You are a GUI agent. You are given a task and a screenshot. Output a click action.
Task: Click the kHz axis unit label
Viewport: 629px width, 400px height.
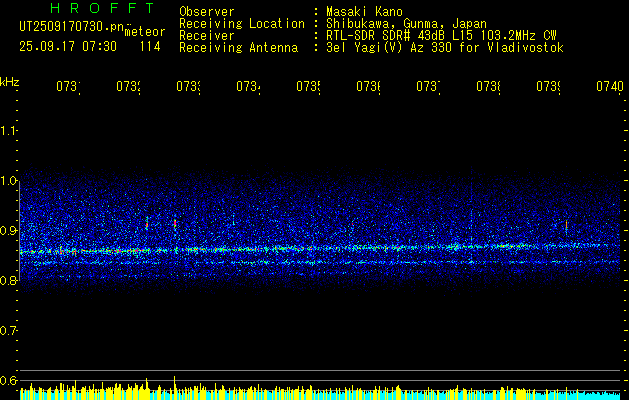coord(9,82)
